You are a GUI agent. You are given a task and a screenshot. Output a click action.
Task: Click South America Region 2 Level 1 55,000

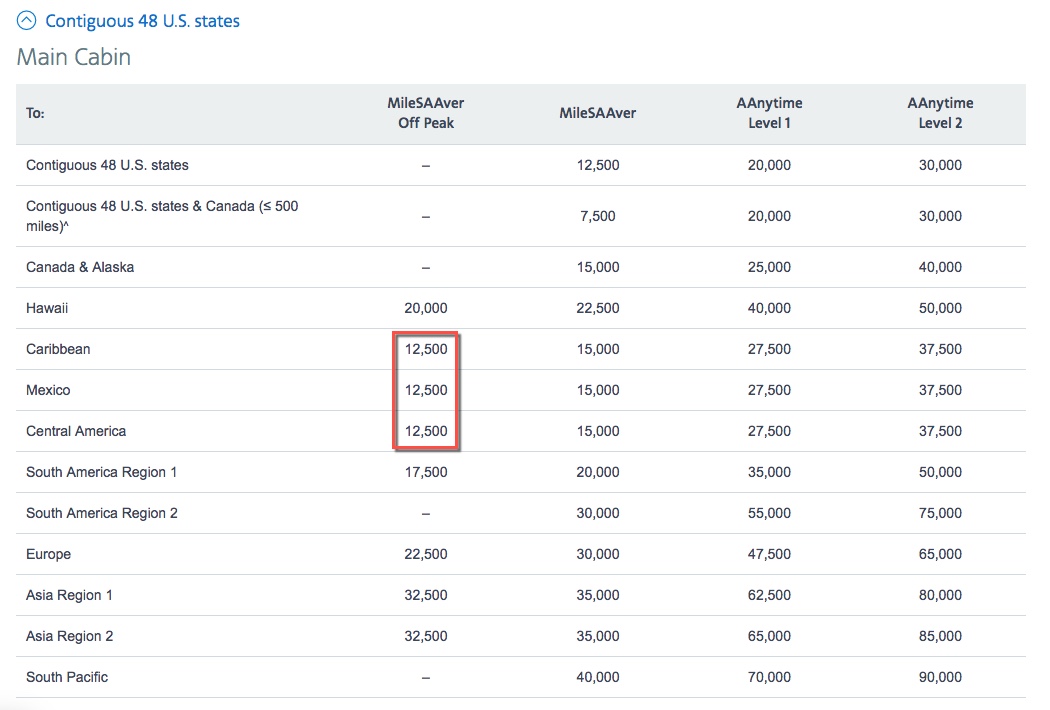(x=769, y=513)
